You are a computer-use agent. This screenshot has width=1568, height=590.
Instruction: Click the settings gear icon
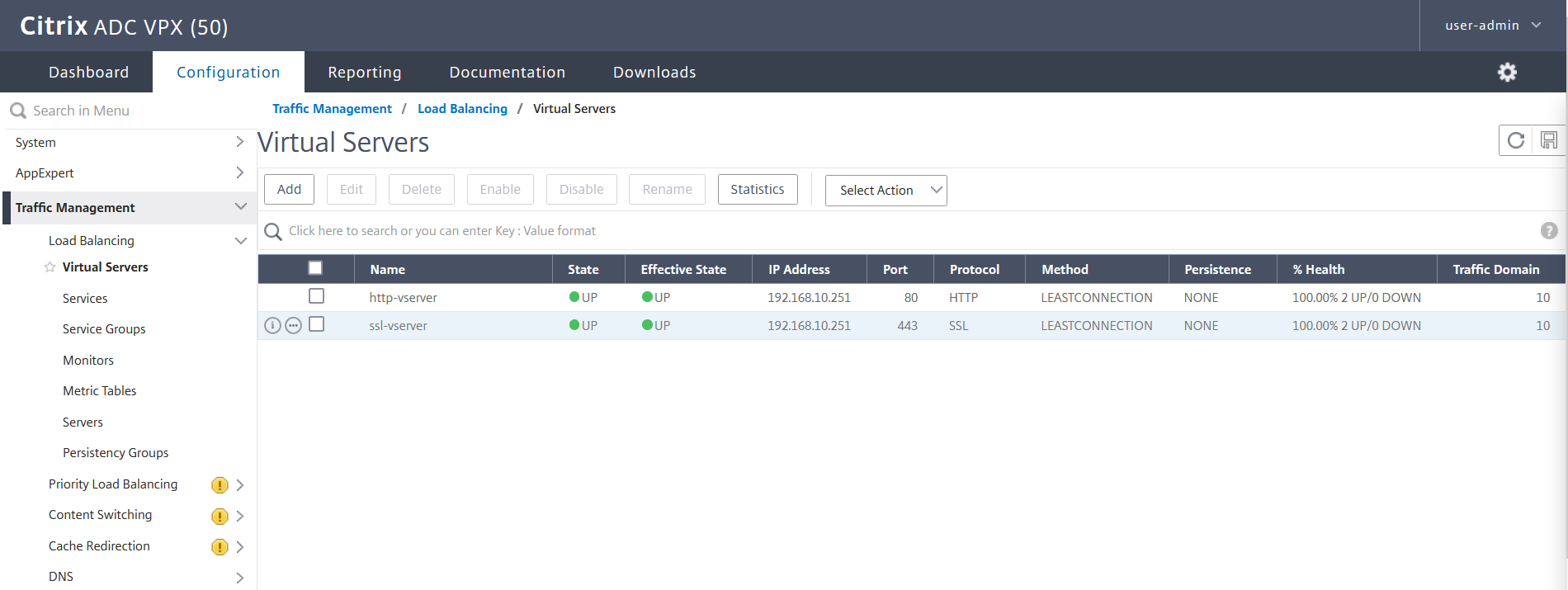click(x=1507, y=73)
